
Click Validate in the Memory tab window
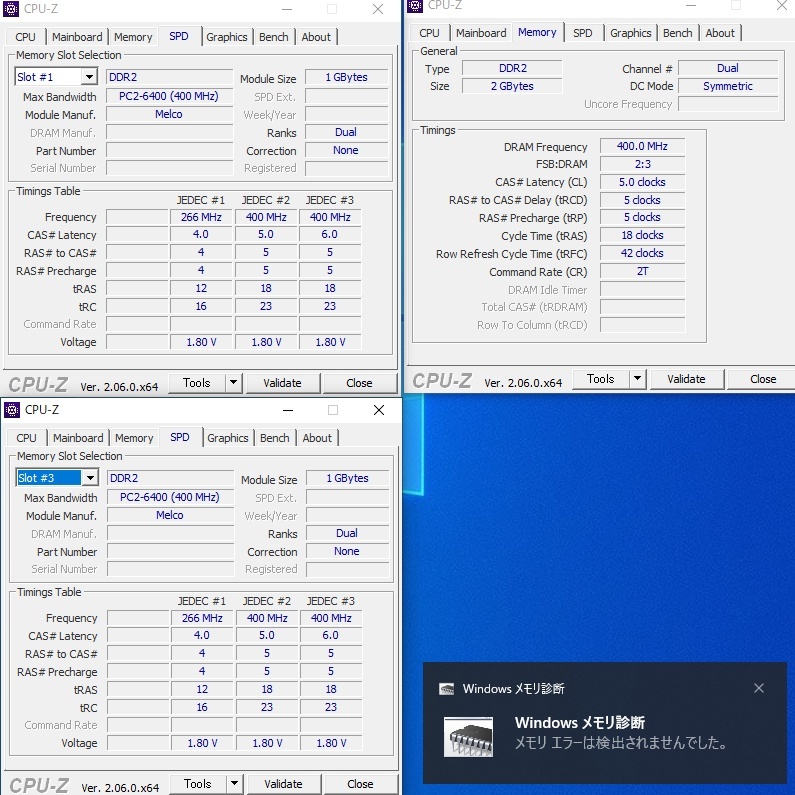click(x=686, y=379)
